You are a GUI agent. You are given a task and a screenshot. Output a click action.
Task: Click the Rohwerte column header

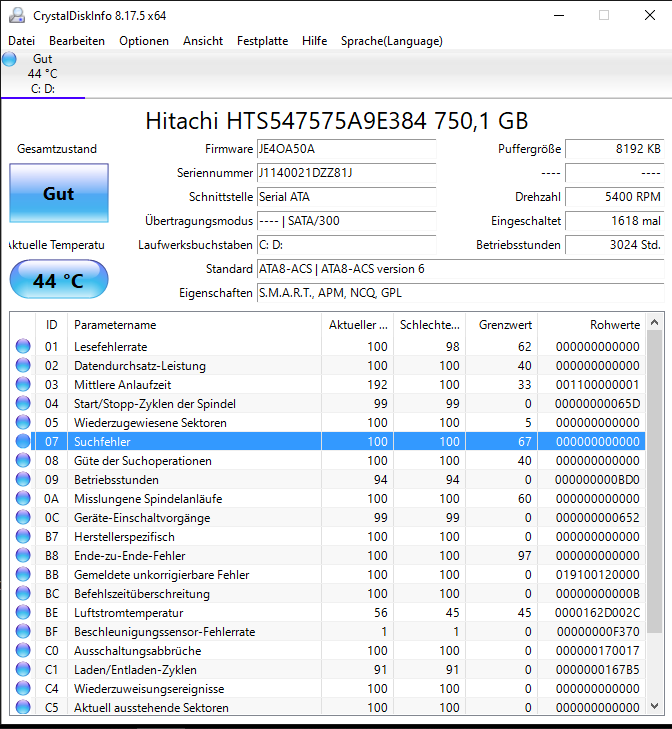[x=592, y=325]
